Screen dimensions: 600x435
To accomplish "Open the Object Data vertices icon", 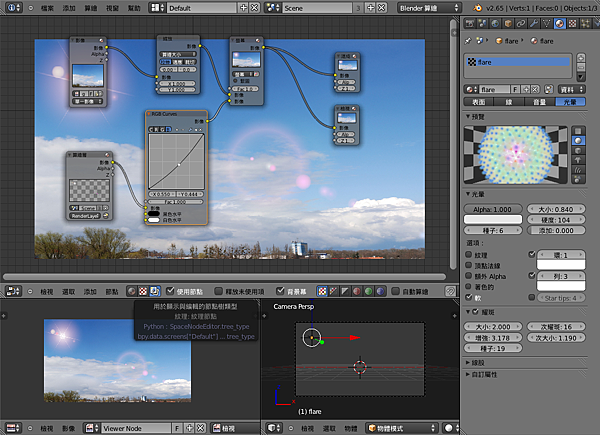I will coord(546,24).
